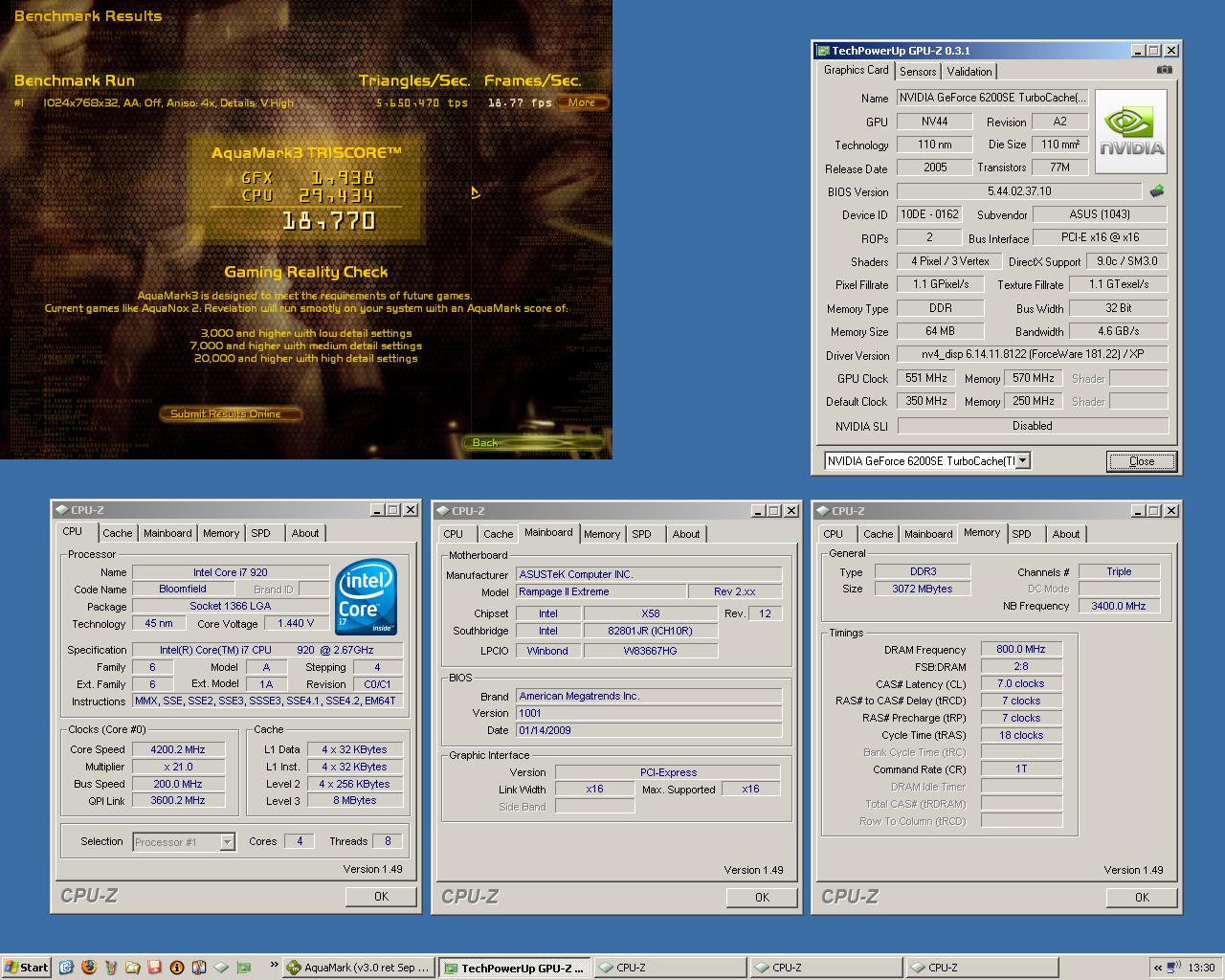Click the taskbar clock showing 13:30
Viewport: 1225px width, 980px height.
pos(1201,968)
